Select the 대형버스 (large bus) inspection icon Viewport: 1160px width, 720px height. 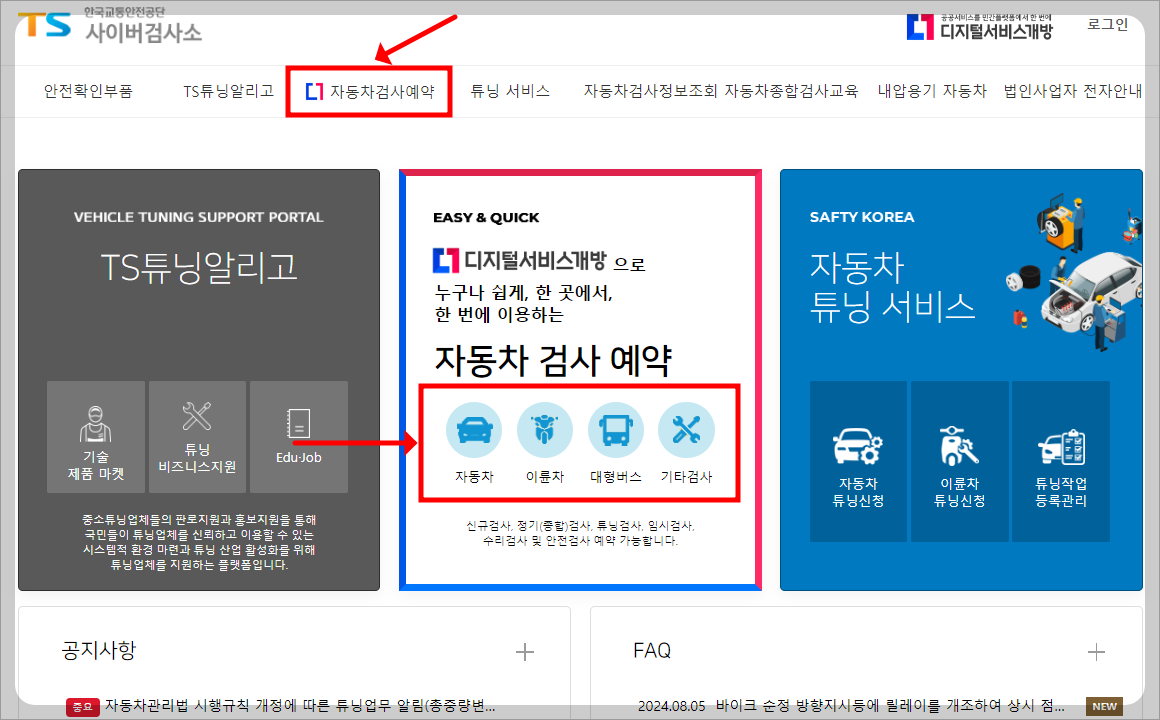click(615, 428)
